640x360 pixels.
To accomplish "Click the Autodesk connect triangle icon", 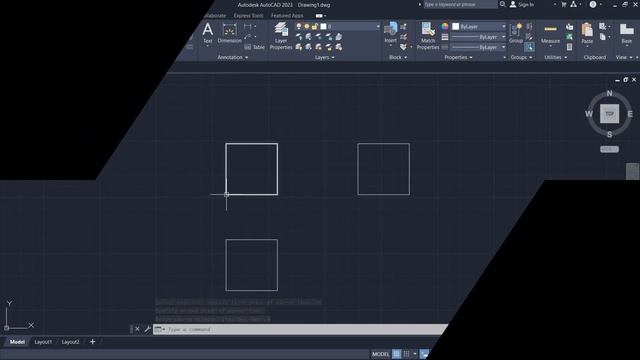I will click(x=573, y=4).
